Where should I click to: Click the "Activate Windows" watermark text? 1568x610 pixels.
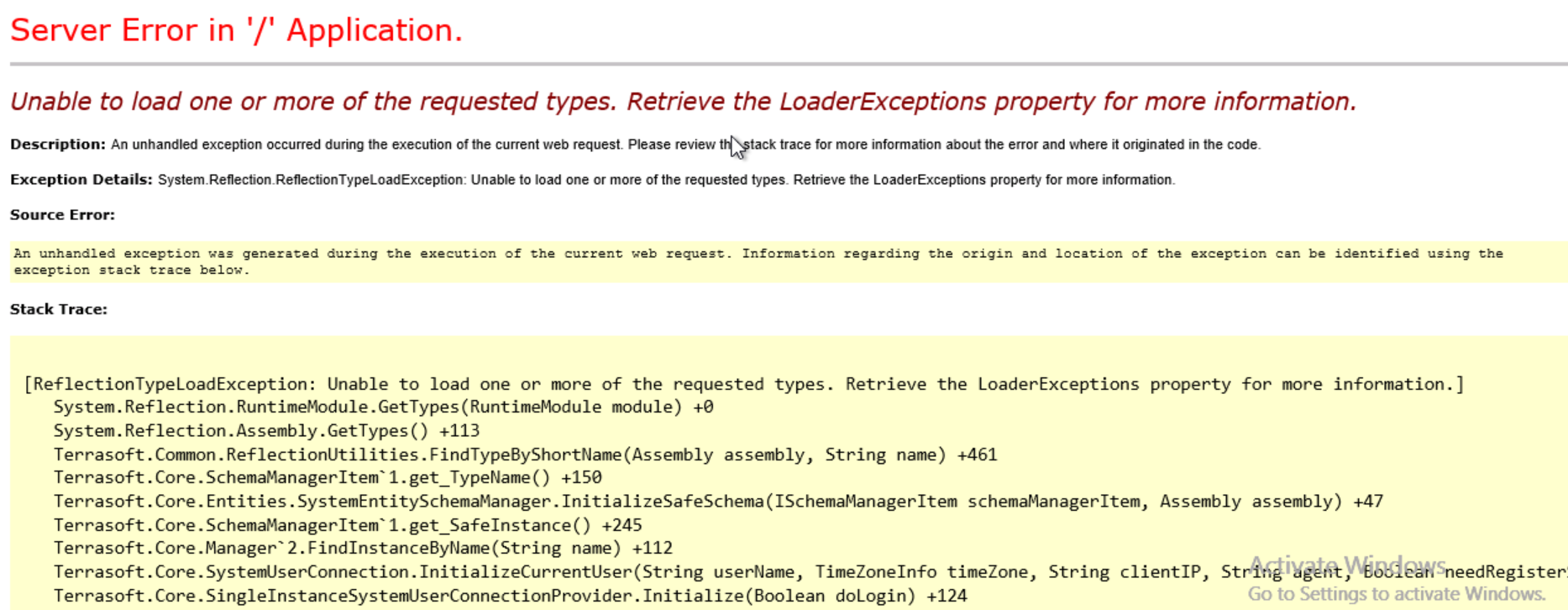(1347, 565)
